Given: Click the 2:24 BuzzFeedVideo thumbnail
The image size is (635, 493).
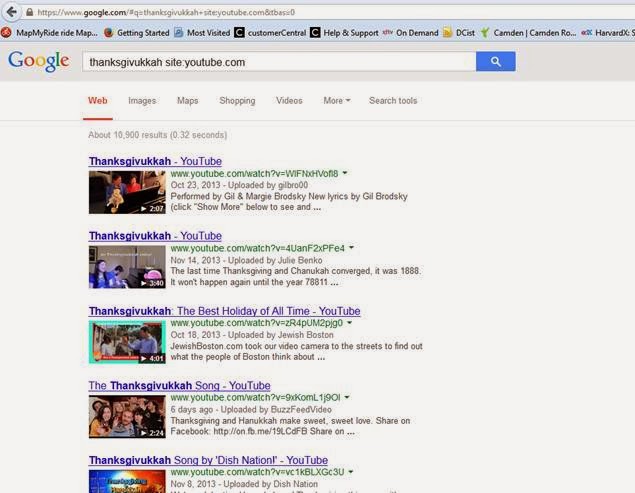Looking at the screenshot, I should coord(127,416).
